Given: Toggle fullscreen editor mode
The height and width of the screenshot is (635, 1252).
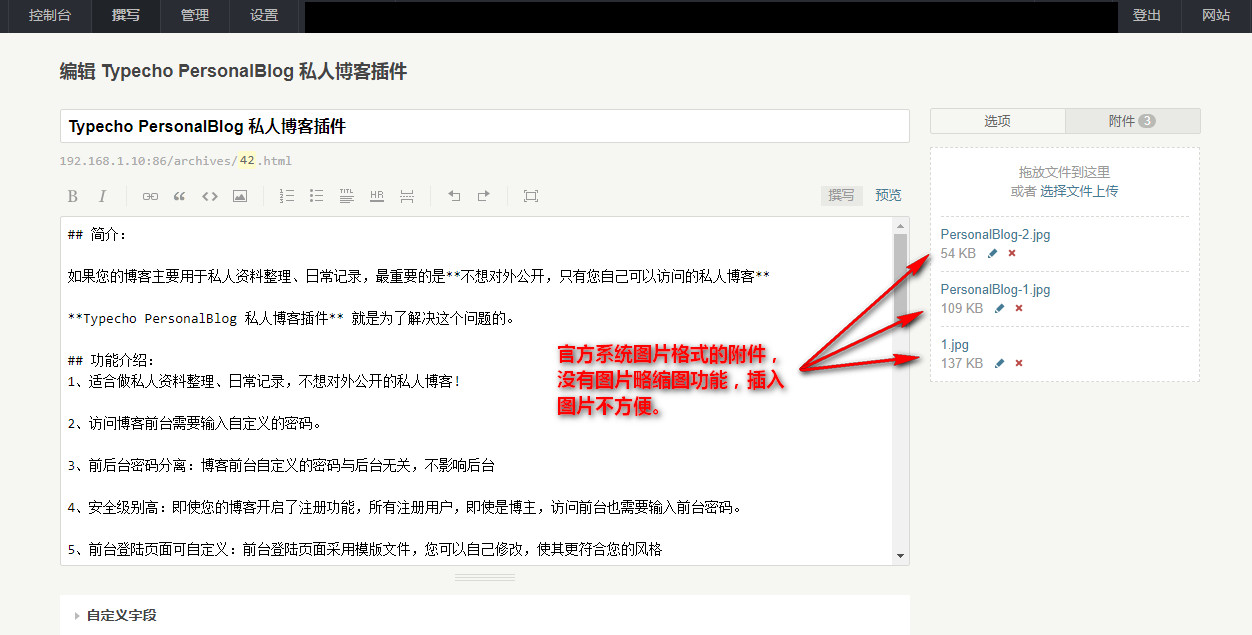Looking at the screenshot, I should [531, 196].
